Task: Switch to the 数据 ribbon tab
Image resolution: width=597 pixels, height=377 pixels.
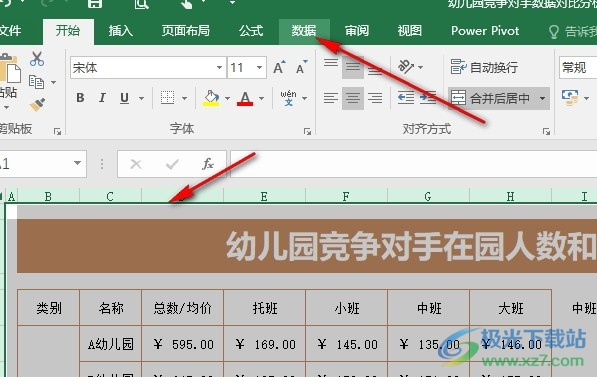Action: tap(304, 31)
